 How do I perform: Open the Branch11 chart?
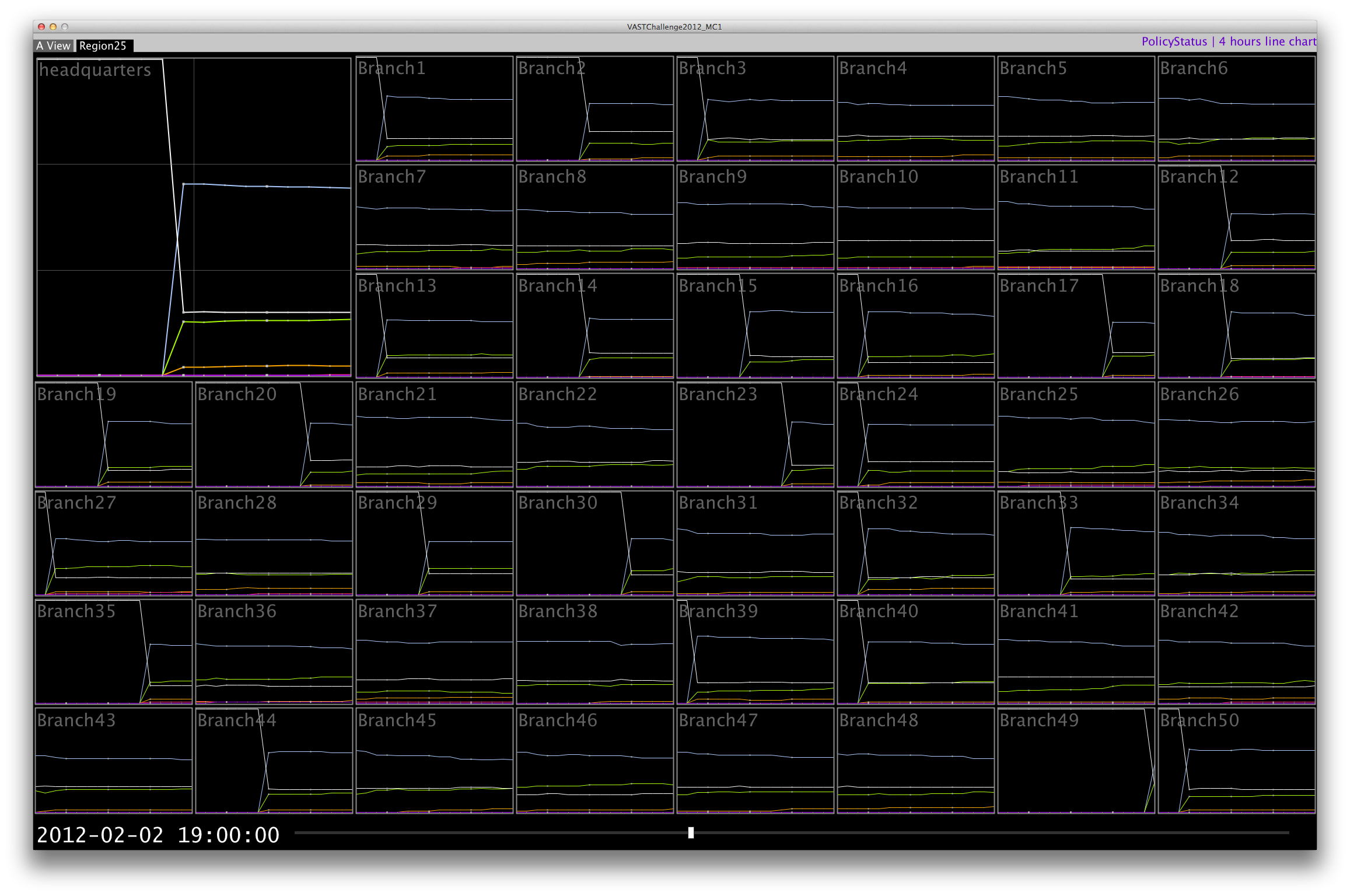point(1076,218)
